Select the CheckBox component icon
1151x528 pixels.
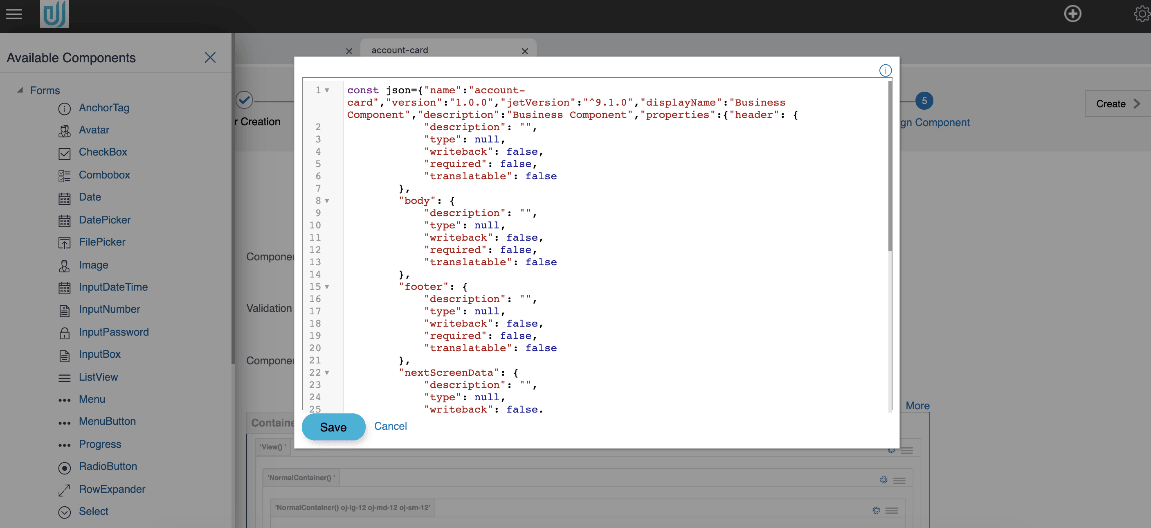(x=64, y=153)
